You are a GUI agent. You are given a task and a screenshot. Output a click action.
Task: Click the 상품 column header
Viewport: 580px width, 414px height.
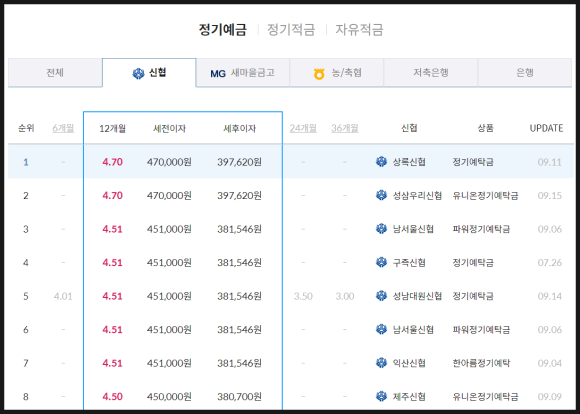[x=485, y=128]
